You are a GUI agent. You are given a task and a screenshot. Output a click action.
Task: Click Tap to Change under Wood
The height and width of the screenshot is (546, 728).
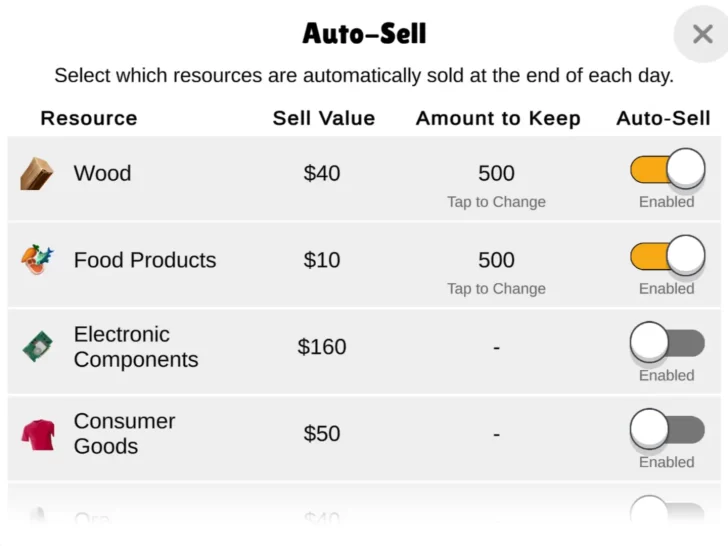(x=496, y=202)
